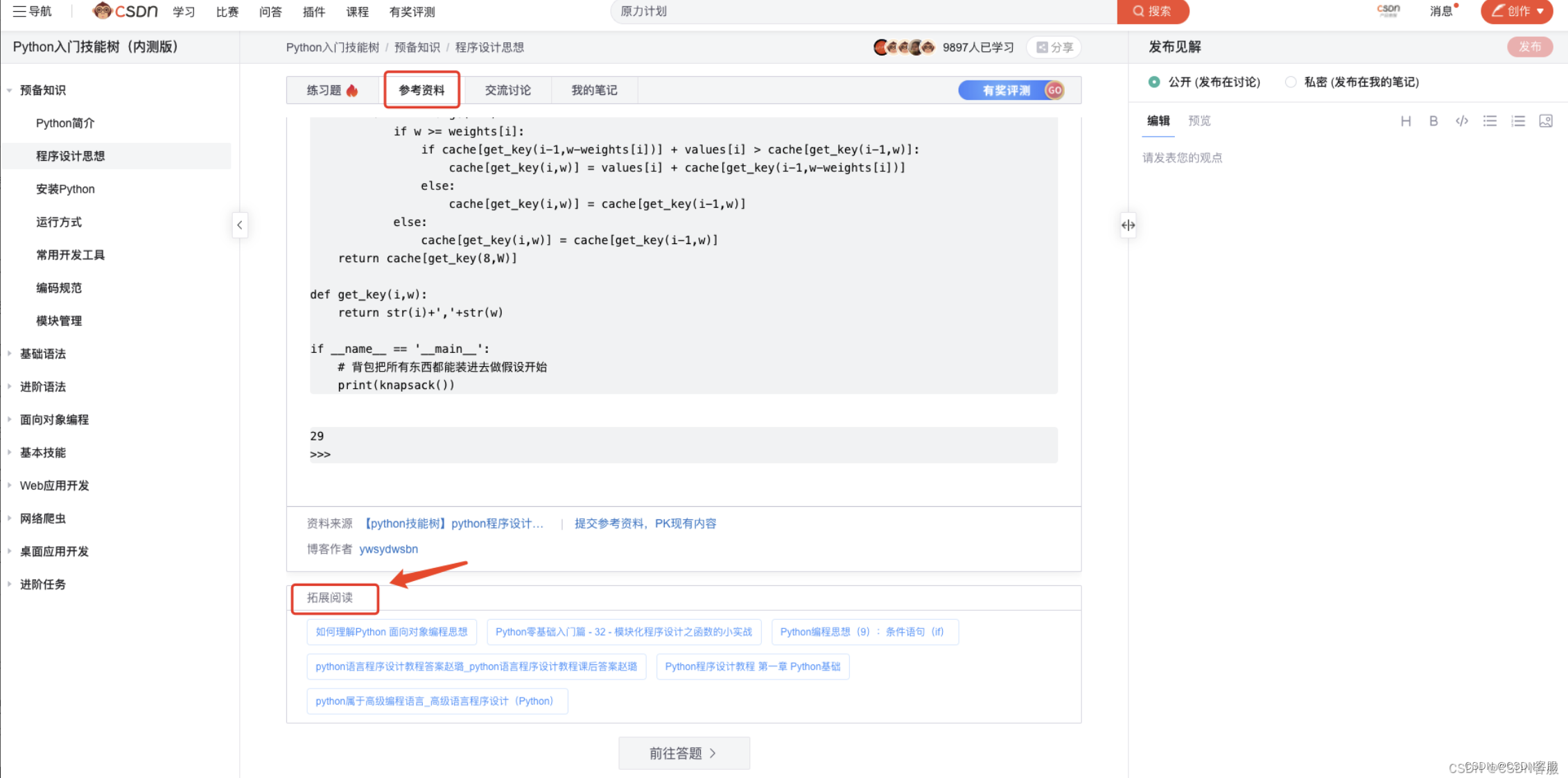The height and width of the screenshot is (778, 1568).
Task: Select the 私密 (发布在我的笔记) radio option
Action: pos(1290,82)
